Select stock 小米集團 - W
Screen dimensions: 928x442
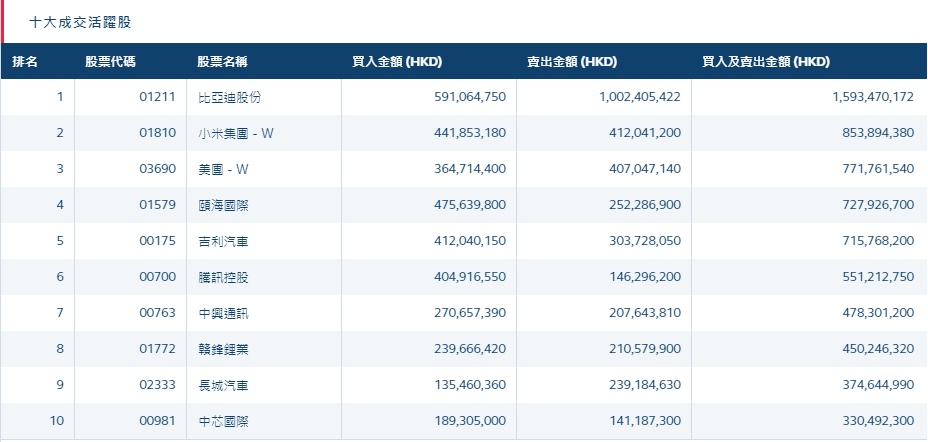pos(236,133)
